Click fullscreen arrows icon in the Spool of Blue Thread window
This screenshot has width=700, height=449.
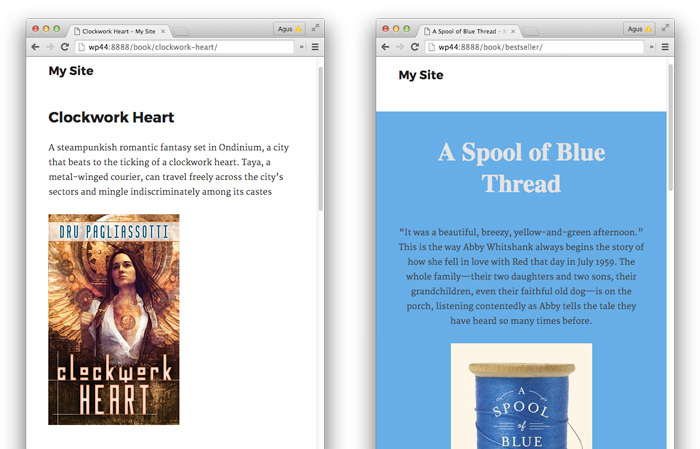coord(665,28)
